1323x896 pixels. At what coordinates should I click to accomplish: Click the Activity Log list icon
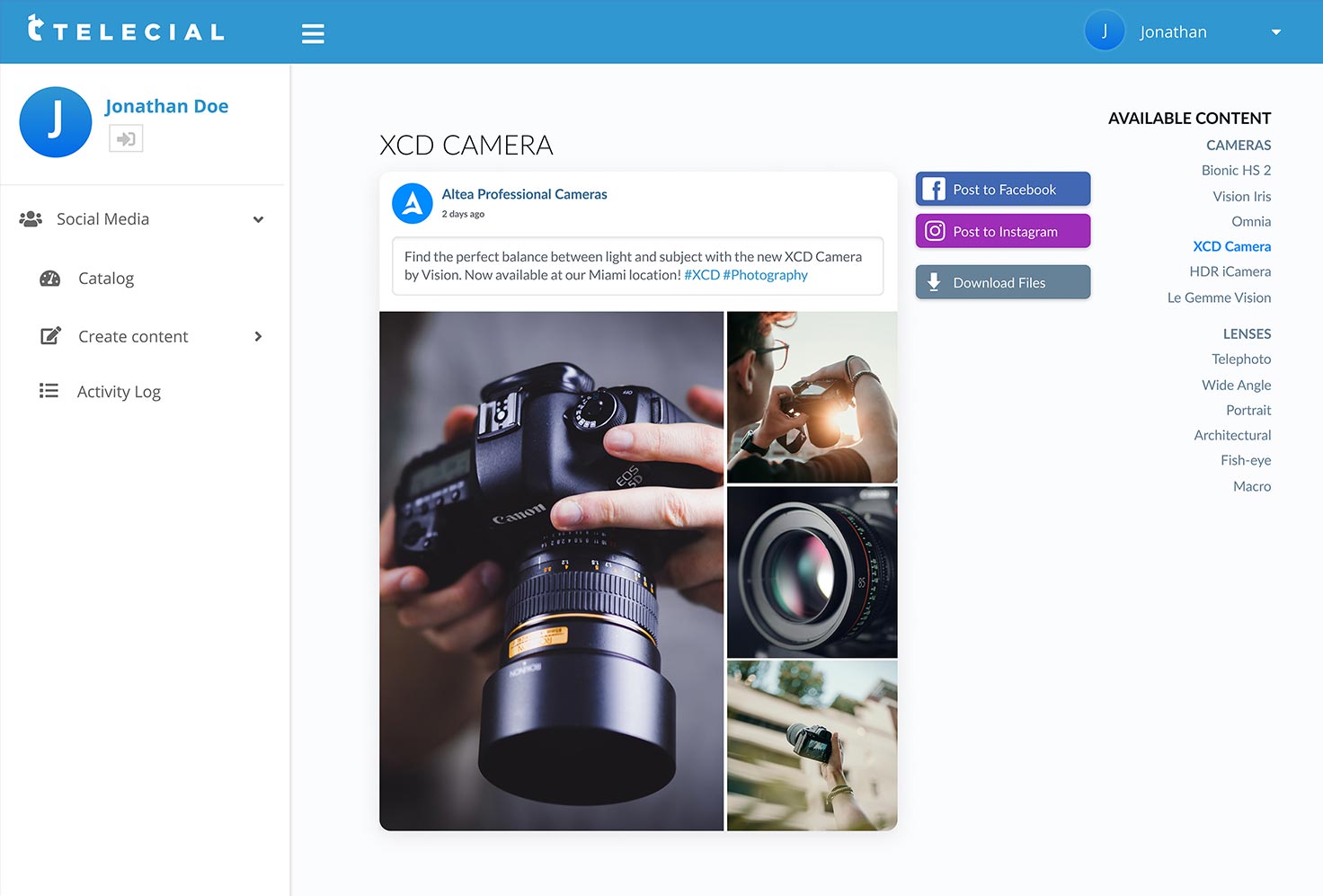point(49,391)
